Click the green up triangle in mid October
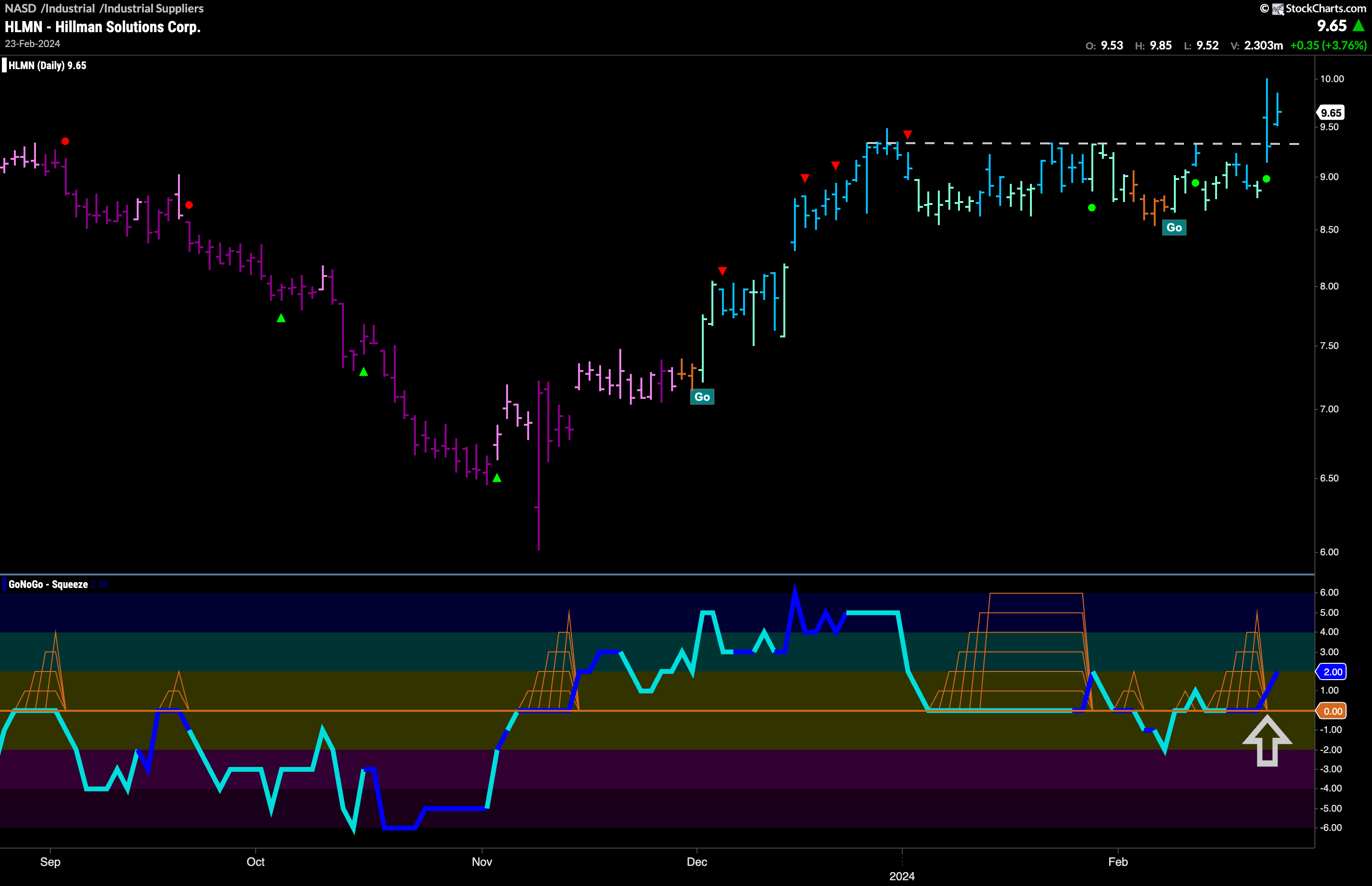Image resolution: width=1372 pixels, height=886 pixels. pos(364,372)
